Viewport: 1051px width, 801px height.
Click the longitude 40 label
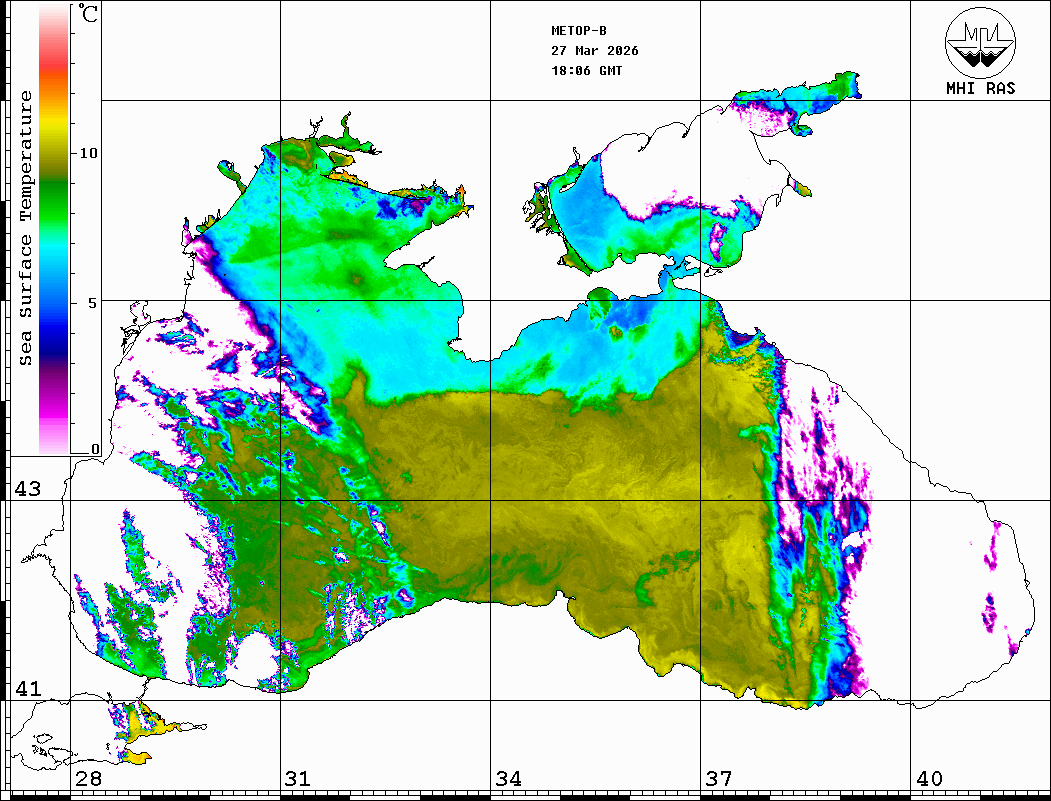coord(929,779)
